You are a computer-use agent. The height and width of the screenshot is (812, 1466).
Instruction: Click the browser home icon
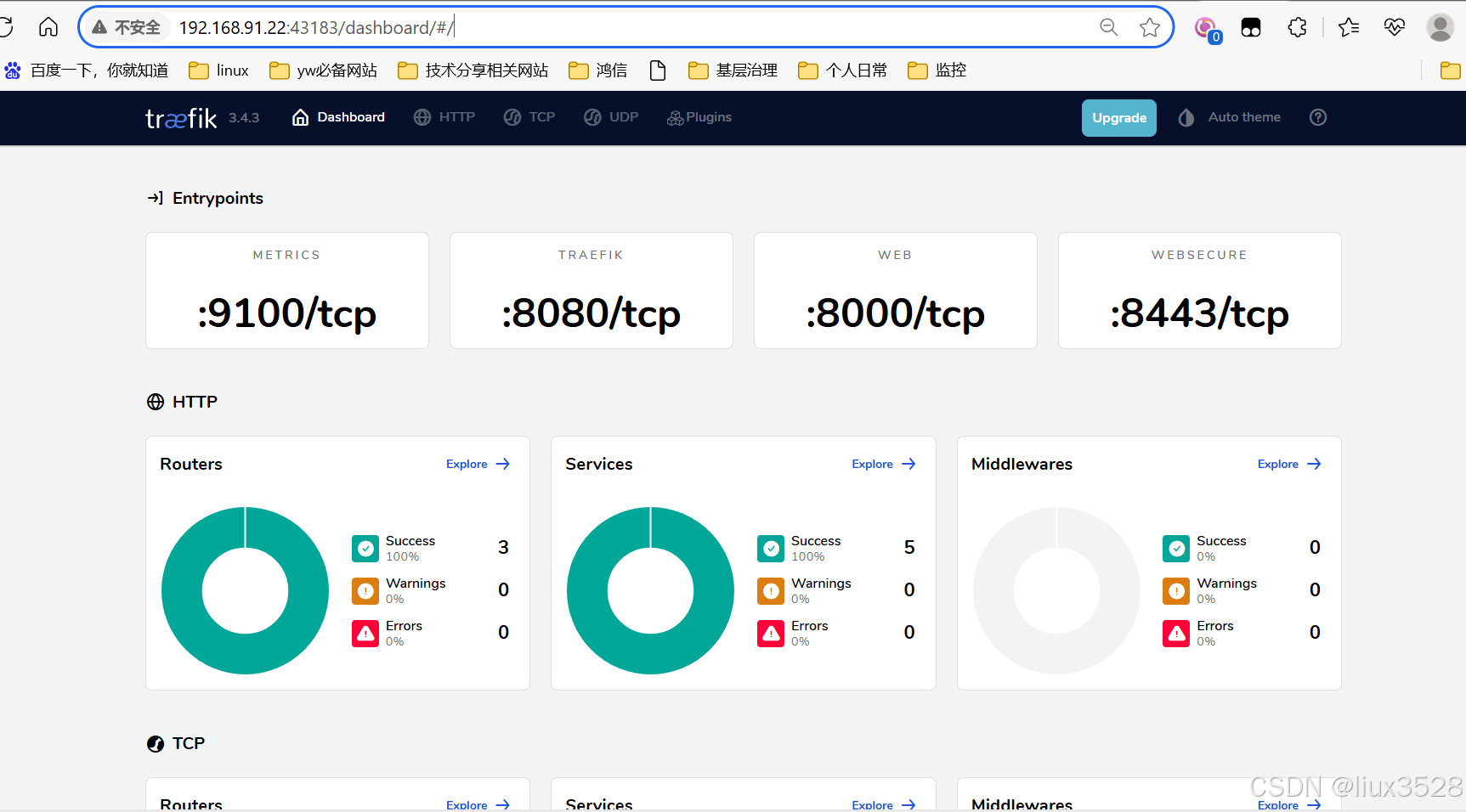click(x=48, y=27)
